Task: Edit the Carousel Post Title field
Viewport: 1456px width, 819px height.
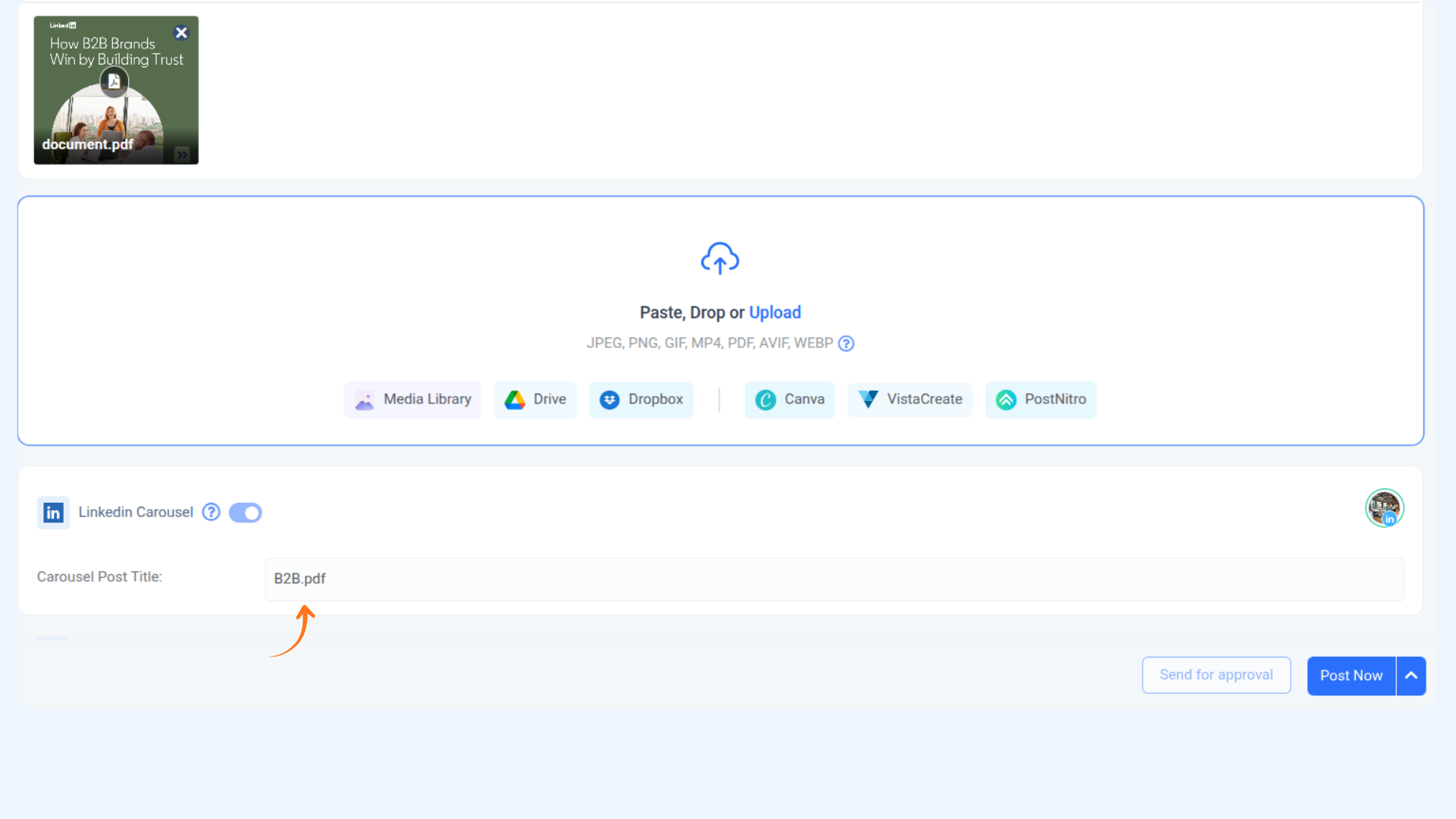Action: point(833,579)
